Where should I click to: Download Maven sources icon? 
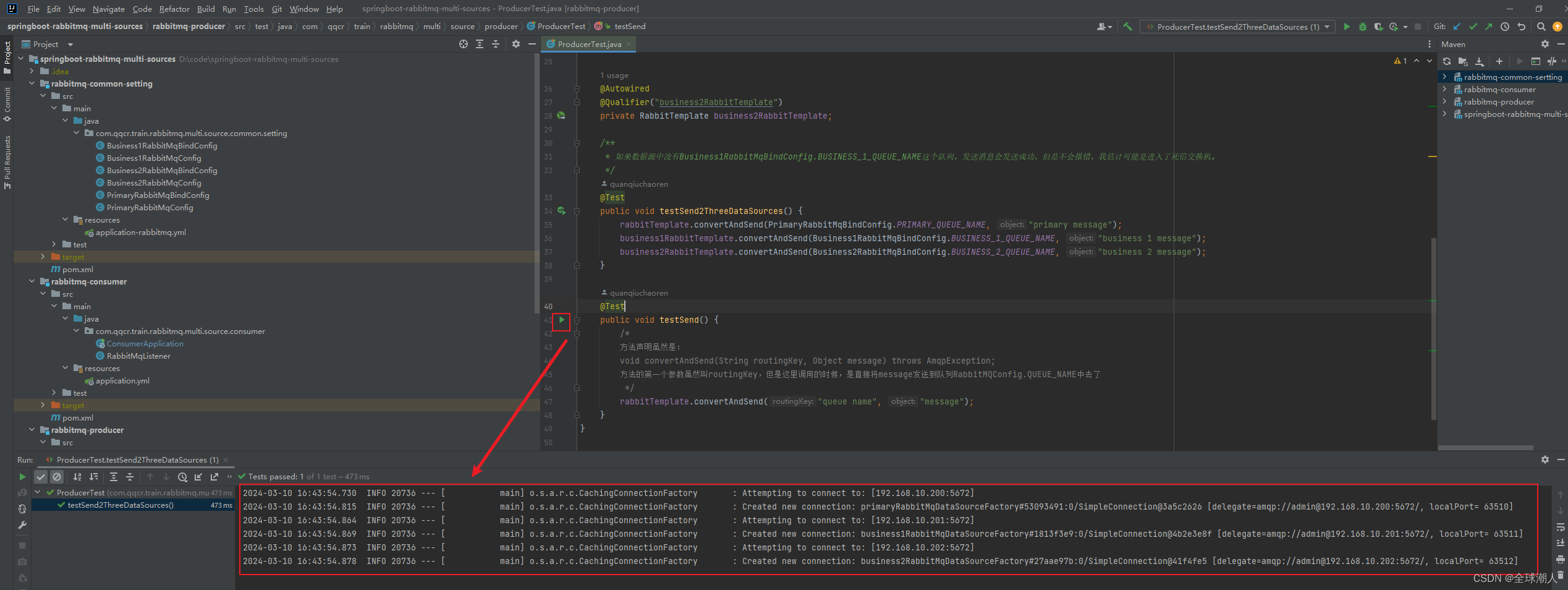pyautogui.click(x=1479, y=61)
